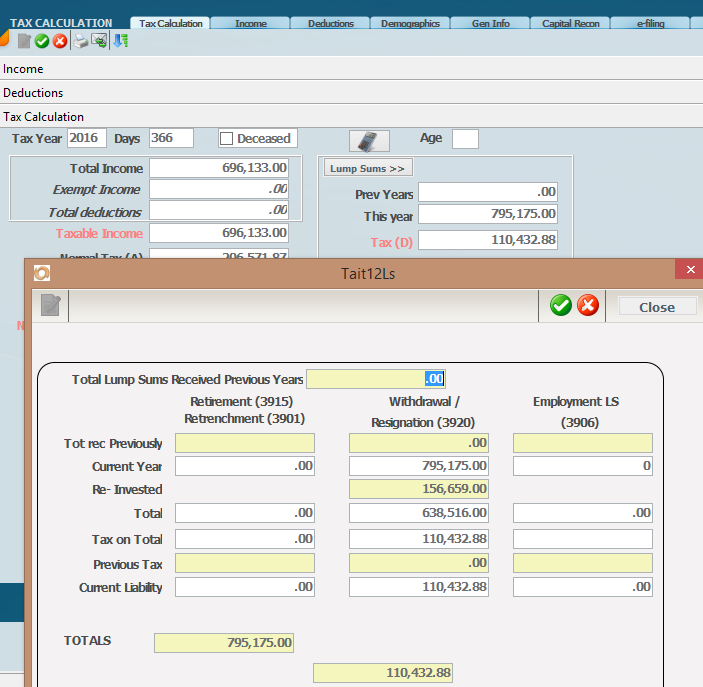The width and height of the screenshot is (703, 687).
Task: Click the blue down-arrow sort icon
Action: [120, 41]
